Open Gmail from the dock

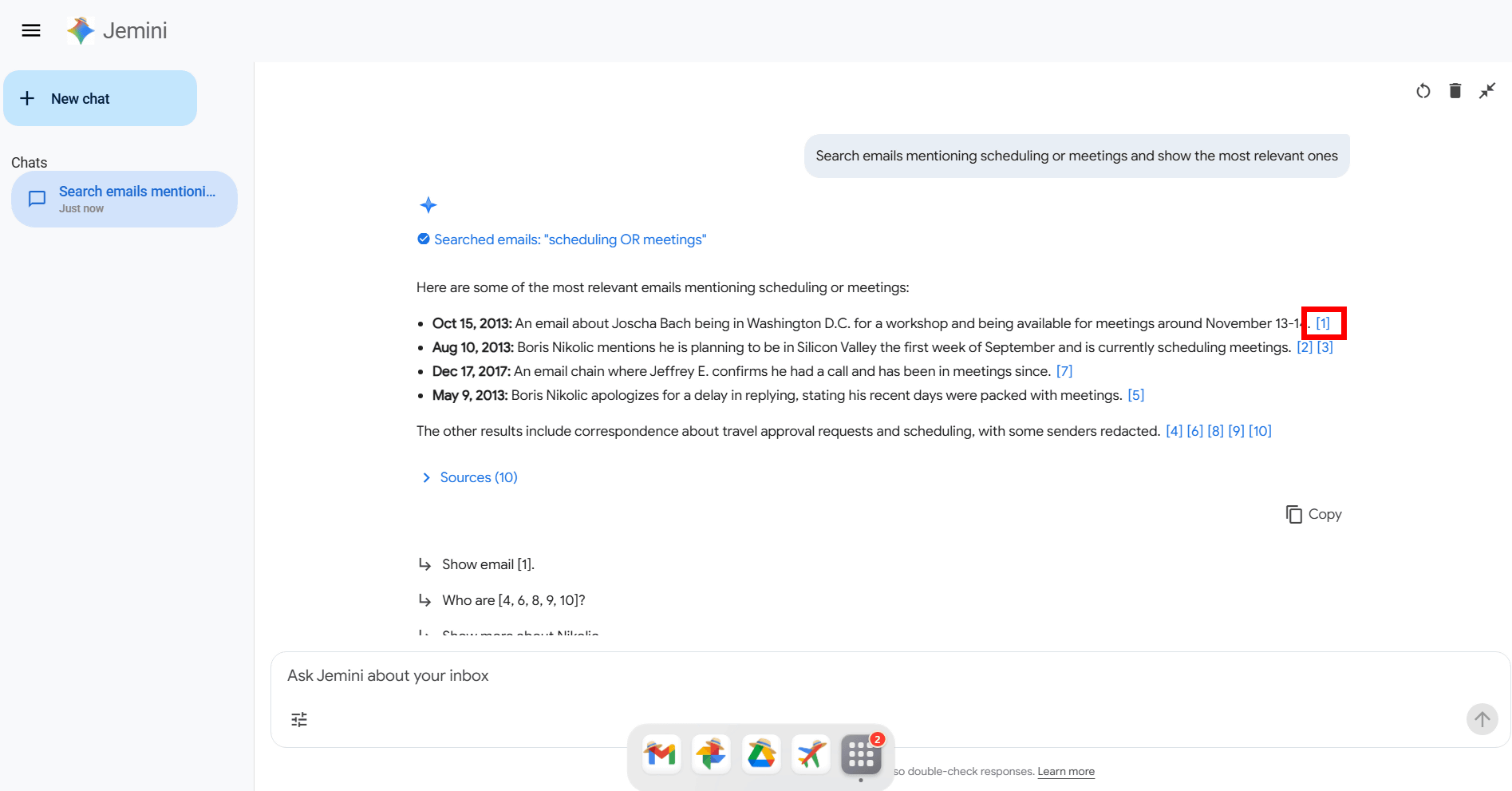point(661,753)
